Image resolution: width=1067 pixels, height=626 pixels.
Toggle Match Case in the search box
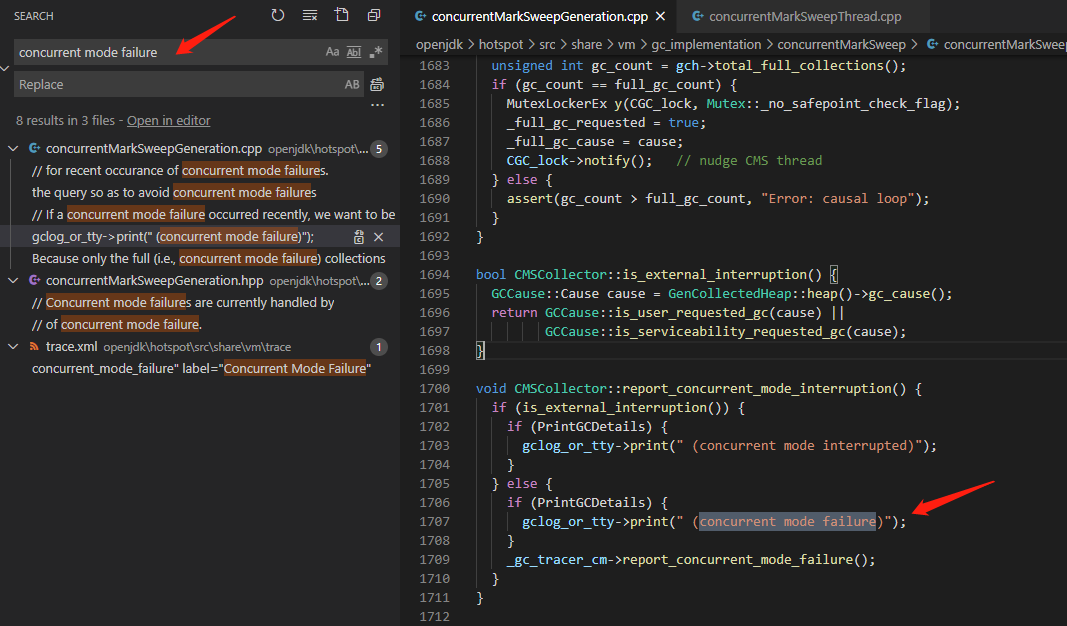[332, 52]
